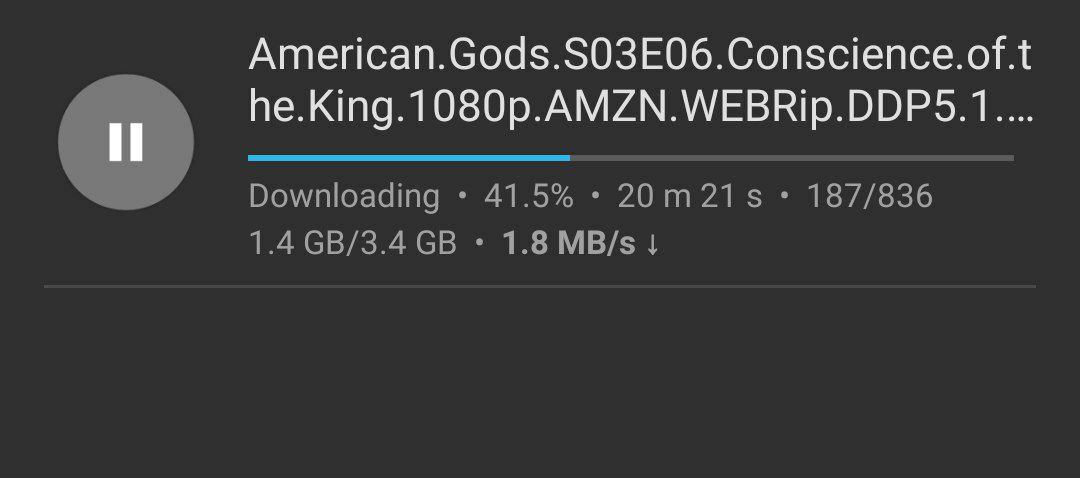
Task: Click the empty area below the torrent list
Action: pyautogui.click(x=539, y=382)
